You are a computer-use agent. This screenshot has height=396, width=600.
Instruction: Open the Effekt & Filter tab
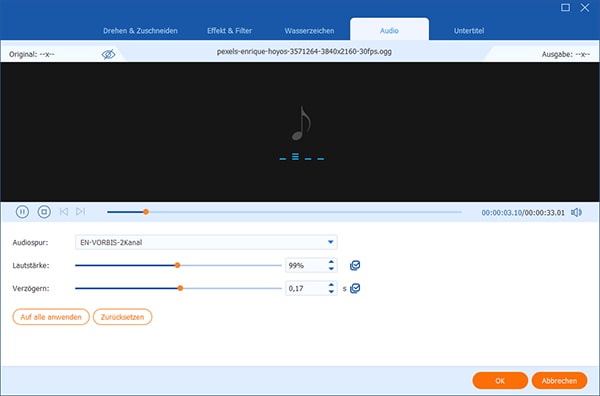pyautogui.click(x=230, y=31)
